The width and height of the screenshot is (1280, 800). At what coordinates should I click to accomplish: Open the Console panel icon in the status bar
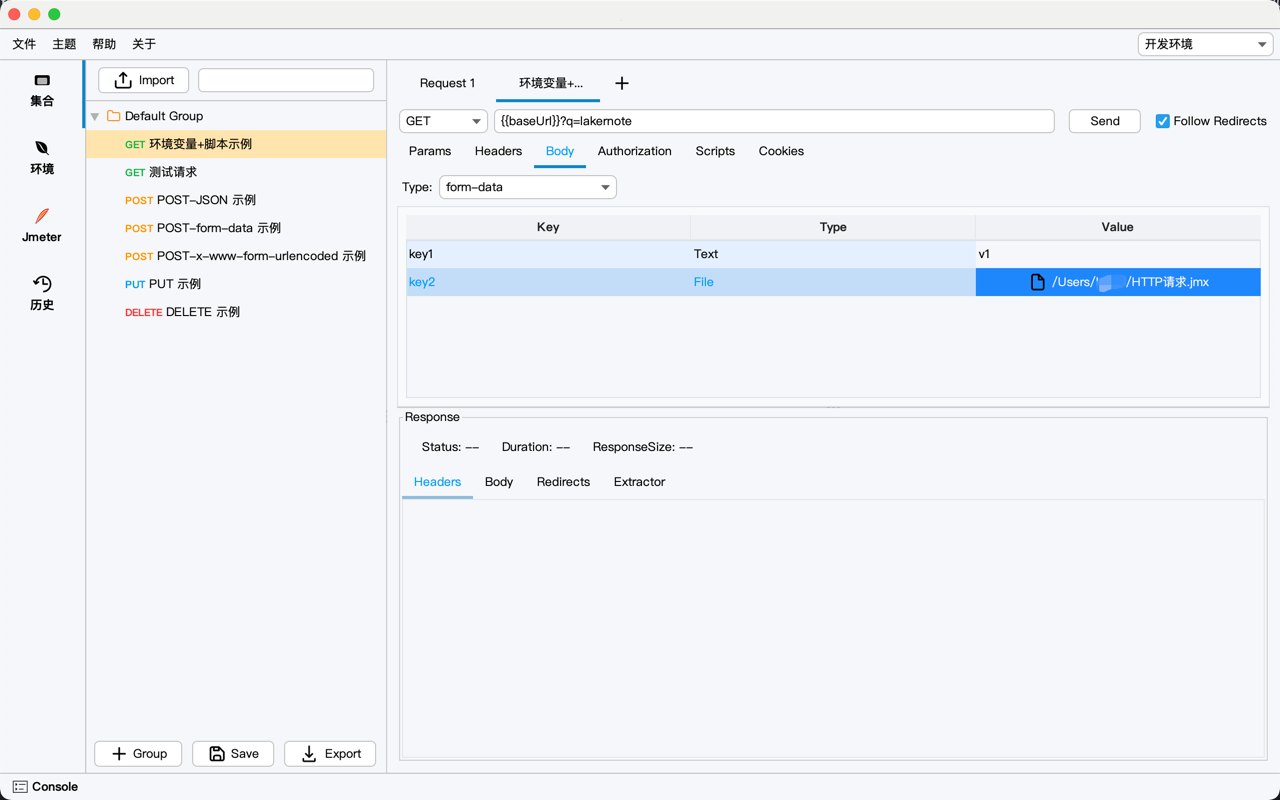pos(20,787)
